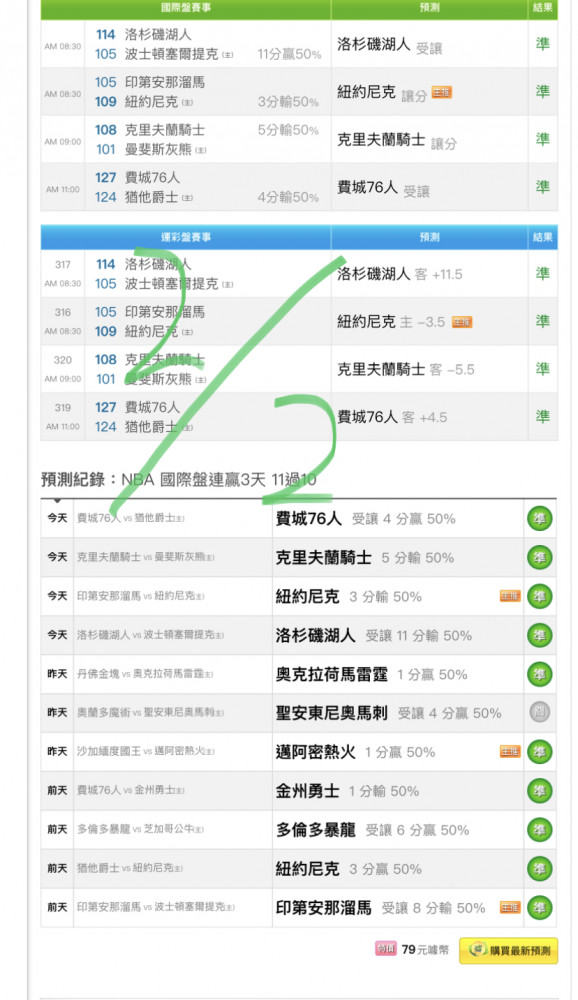Viewport: 578px width, 1000px height.
Task: Click 主推 badge beside 紐約尼克 讓分 in 國際盤
Action: click(x=441, y=92)
